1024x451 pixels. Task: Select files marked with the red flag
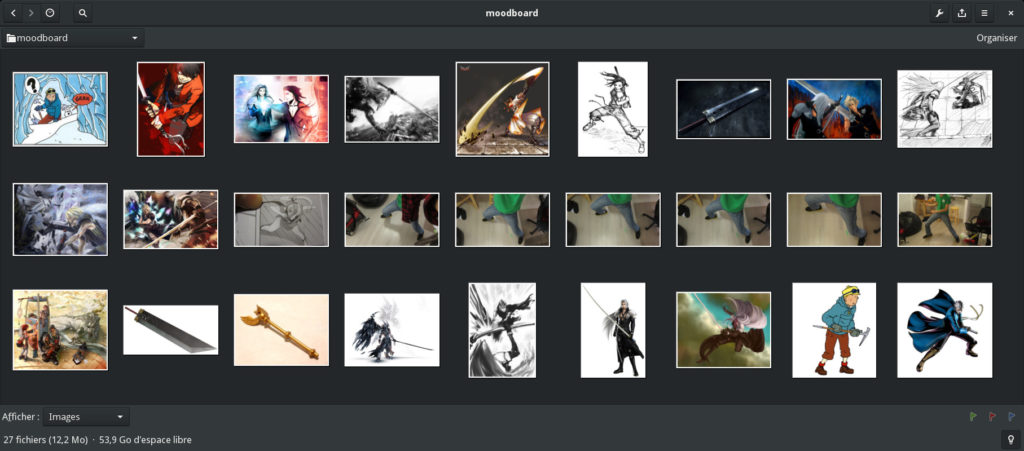[x=992, y=416]
